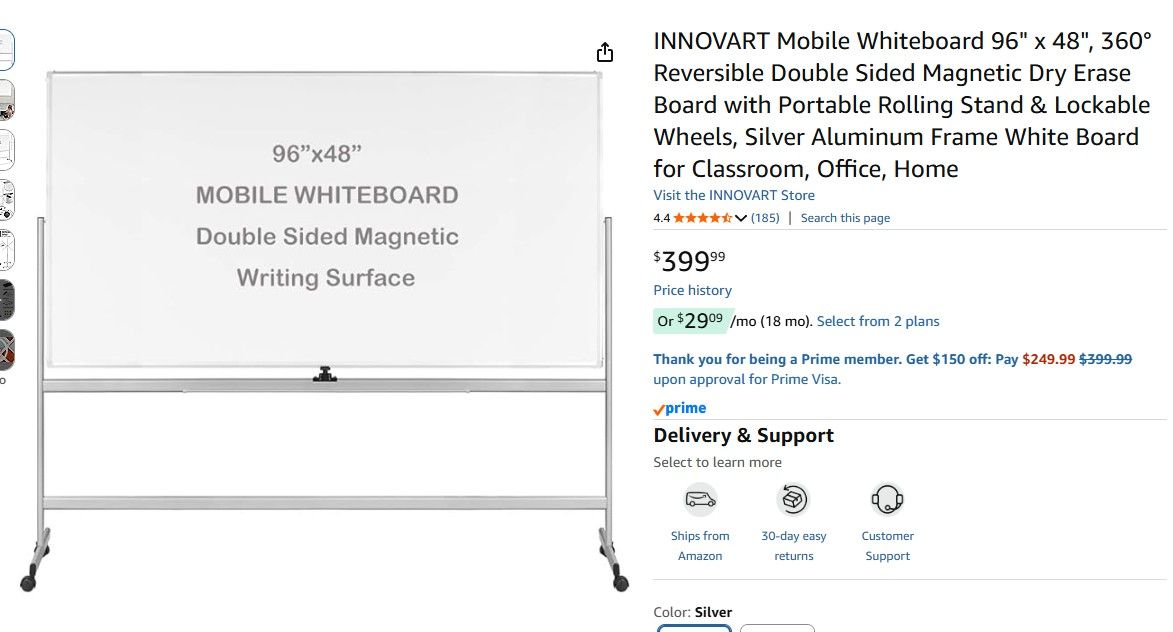
Task: Select the Silver color swatch option
Action: [694, 629]
